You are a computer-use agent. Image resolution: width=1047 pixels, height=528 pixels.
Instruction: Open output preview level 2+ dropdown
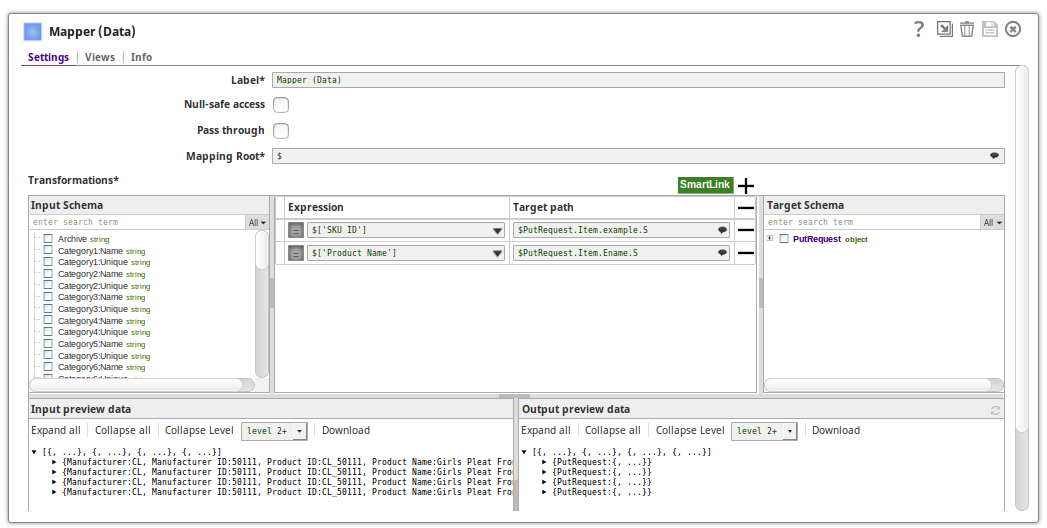pos(790,431)
